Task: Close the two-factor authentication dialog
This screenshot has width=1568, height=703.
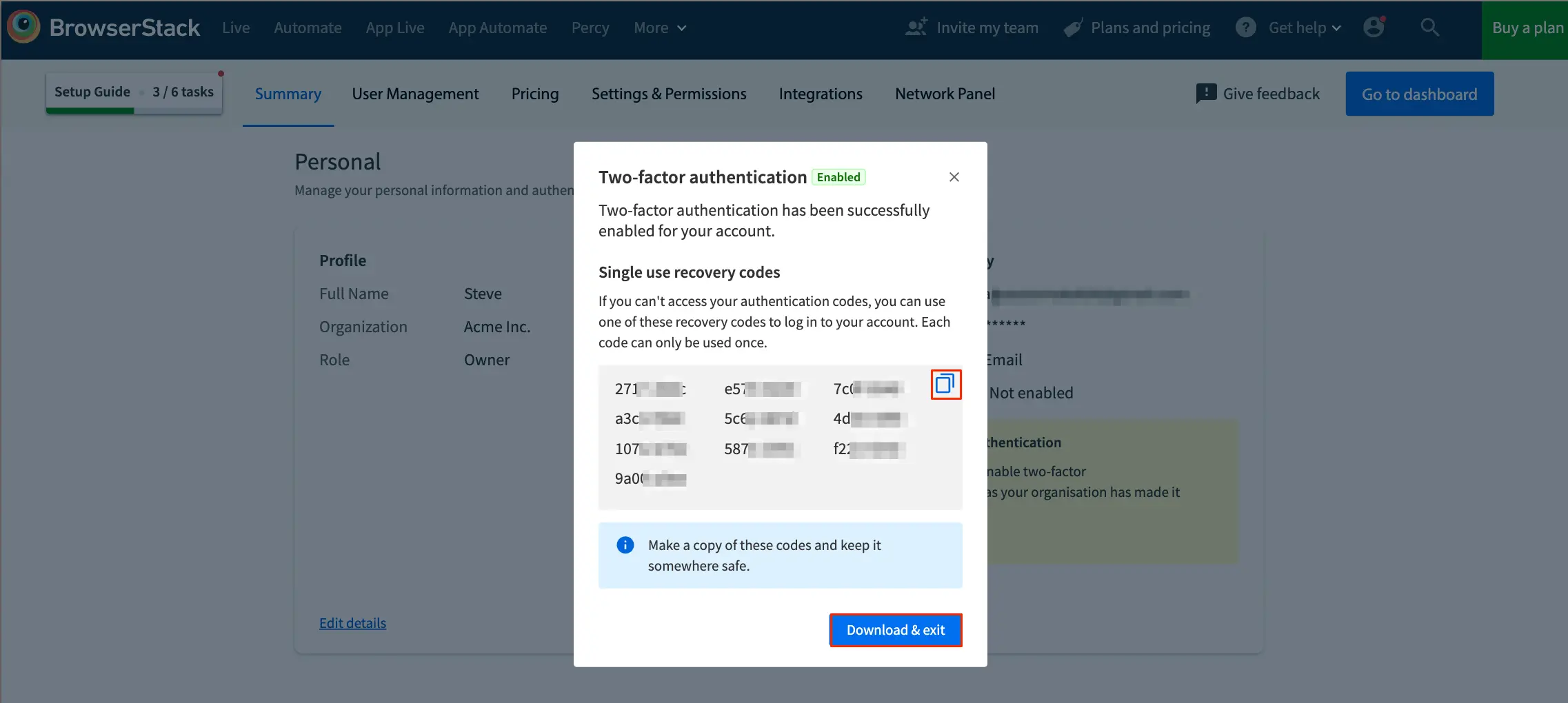Action: tap(954, 177)
